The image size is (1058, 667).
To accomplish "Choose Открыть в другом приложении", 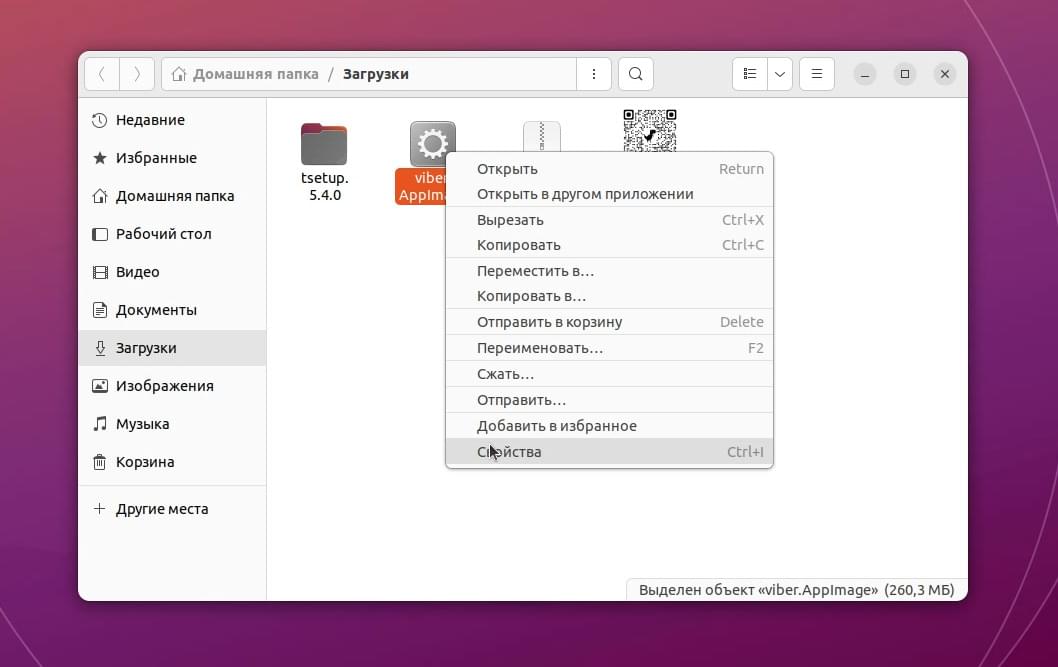I will 609,194.
